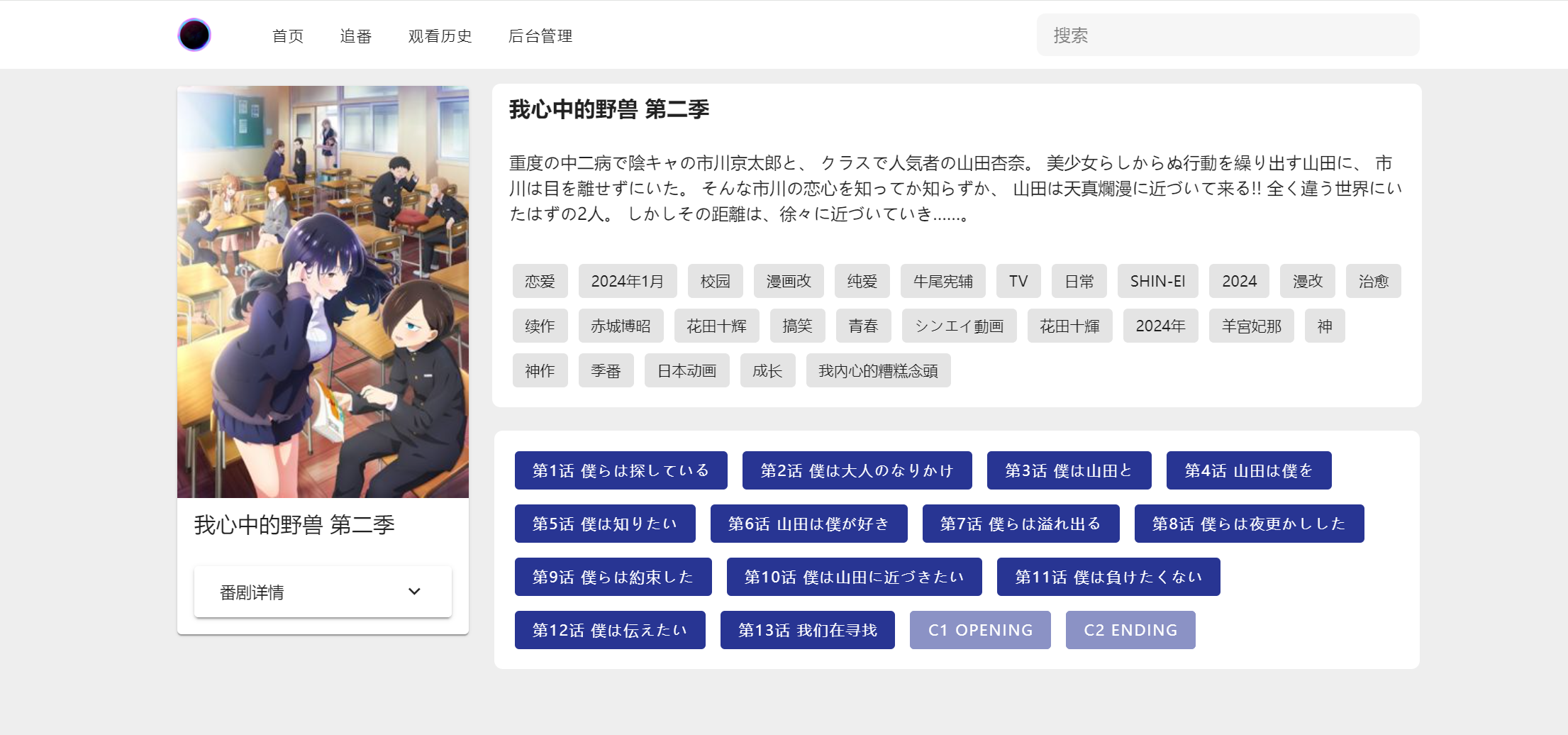The width and height of the screenshot is (1568, 735).
Task: Open the 首页 nav item
Action: (288, 35)
